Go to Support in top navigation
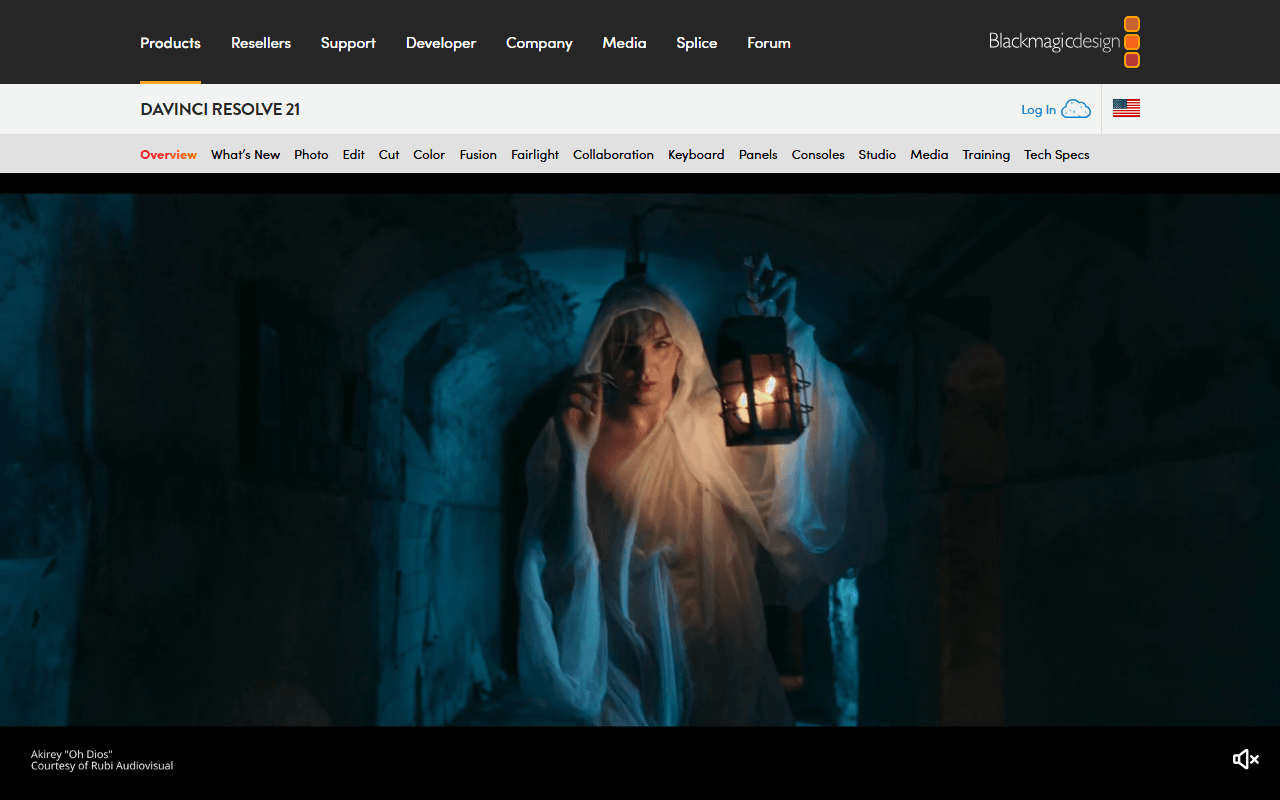 click(x=348, y=43)
